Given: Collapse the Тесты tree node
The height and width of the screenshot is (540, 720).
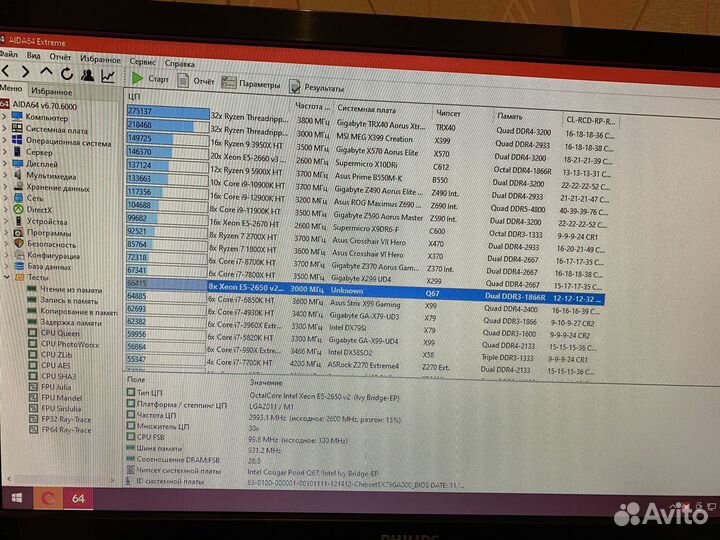Looking at the screenshot, I should point(6,277).
